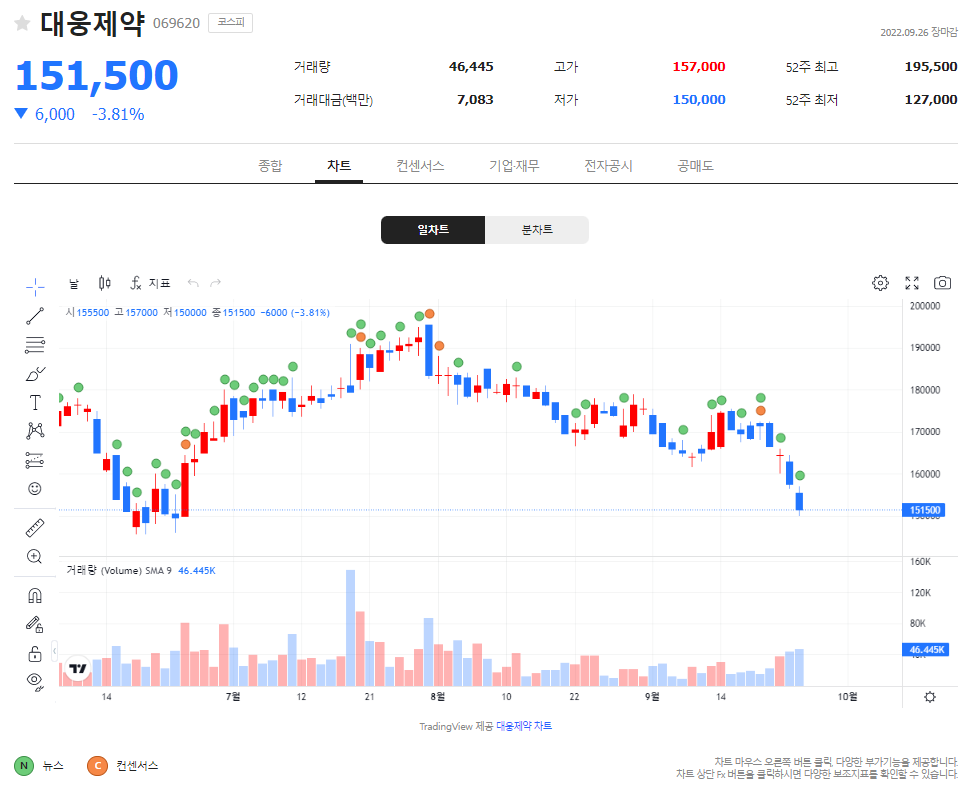The width and height of the screenshot is (976, 803).
Task: Toggle stay in drawing mode
Action: [x=35, y=624]
